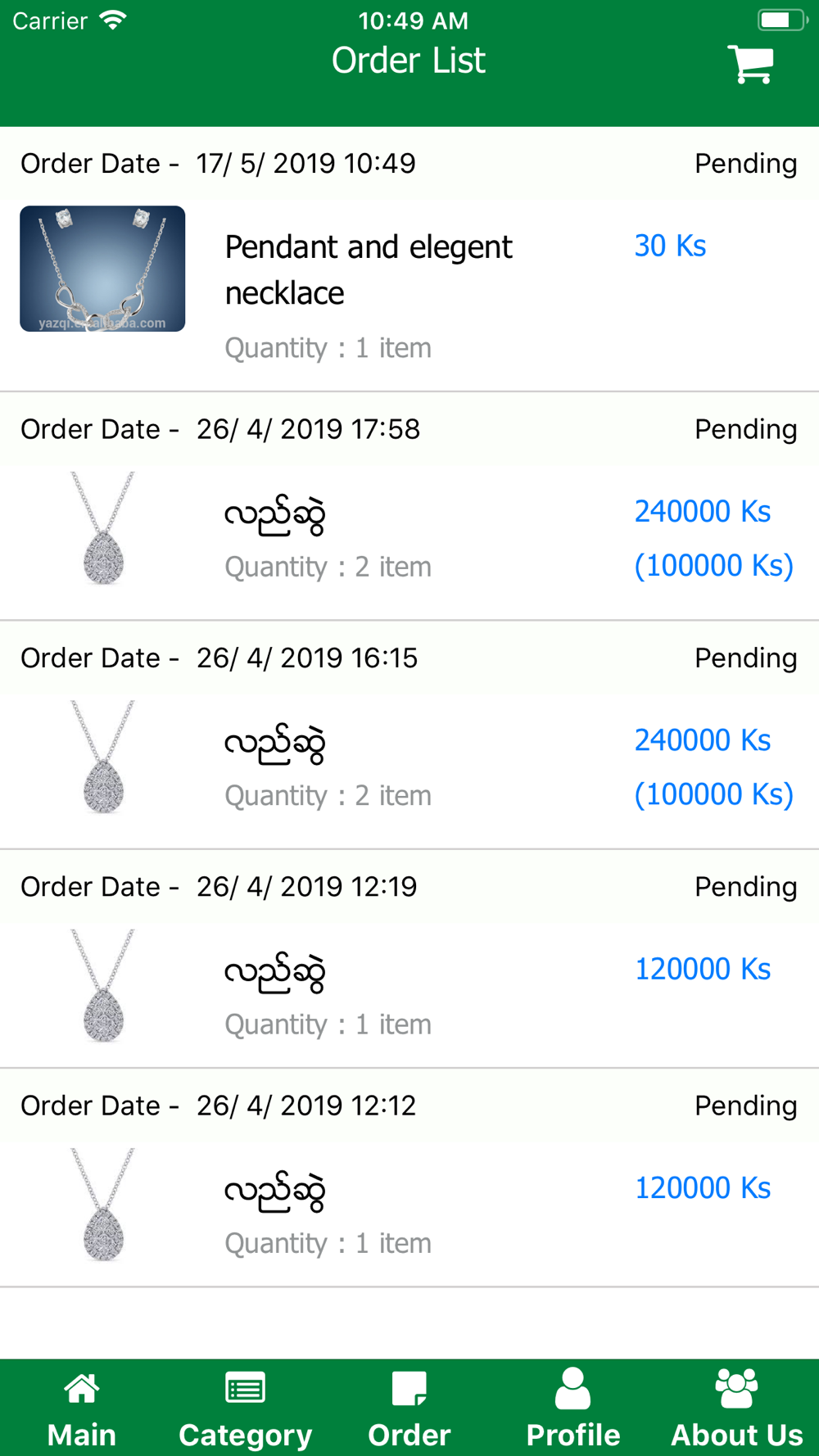Open the blue necklace product thumbnail
This screenshot has width=819, height=1456.
point(102,269)
